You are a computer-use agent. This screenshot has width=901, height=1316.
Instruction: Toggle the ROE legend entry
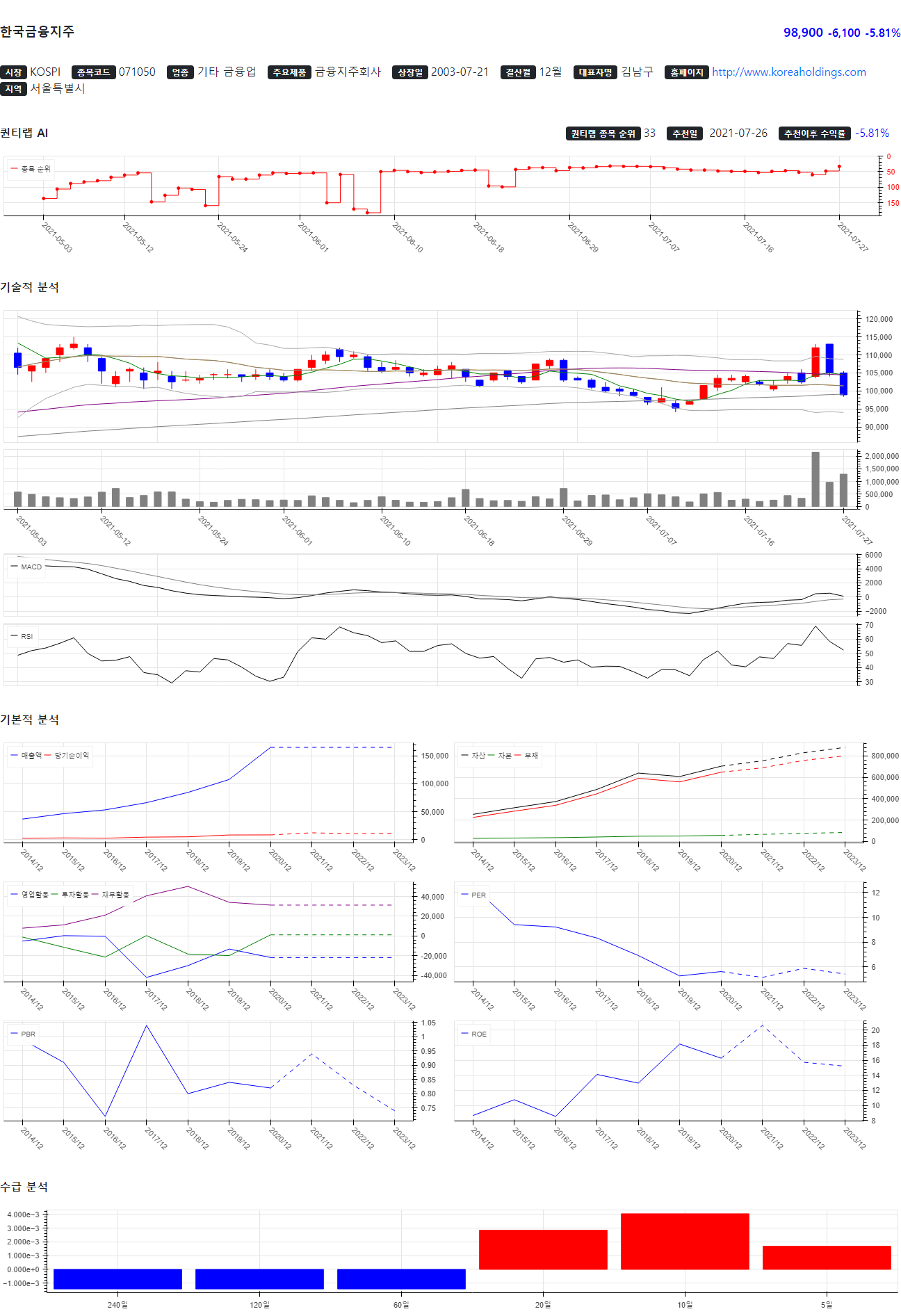click(x=473, y=1034)
